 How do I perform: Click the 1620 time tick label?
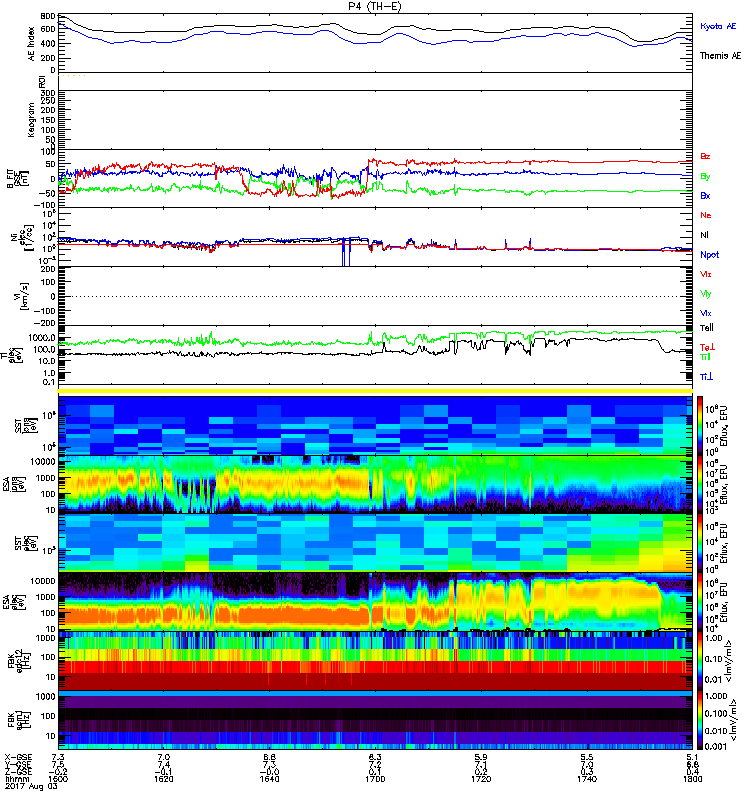click(x=164, y=779)
